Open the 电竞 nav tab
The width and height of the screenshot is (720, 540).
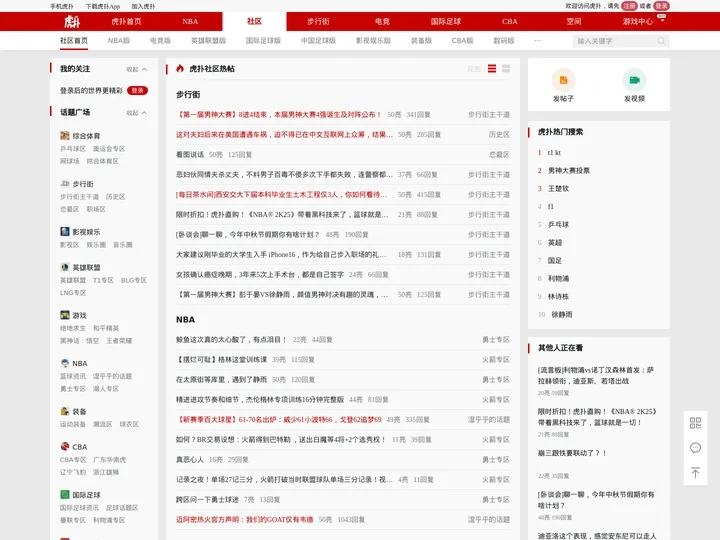pos(382,22)
